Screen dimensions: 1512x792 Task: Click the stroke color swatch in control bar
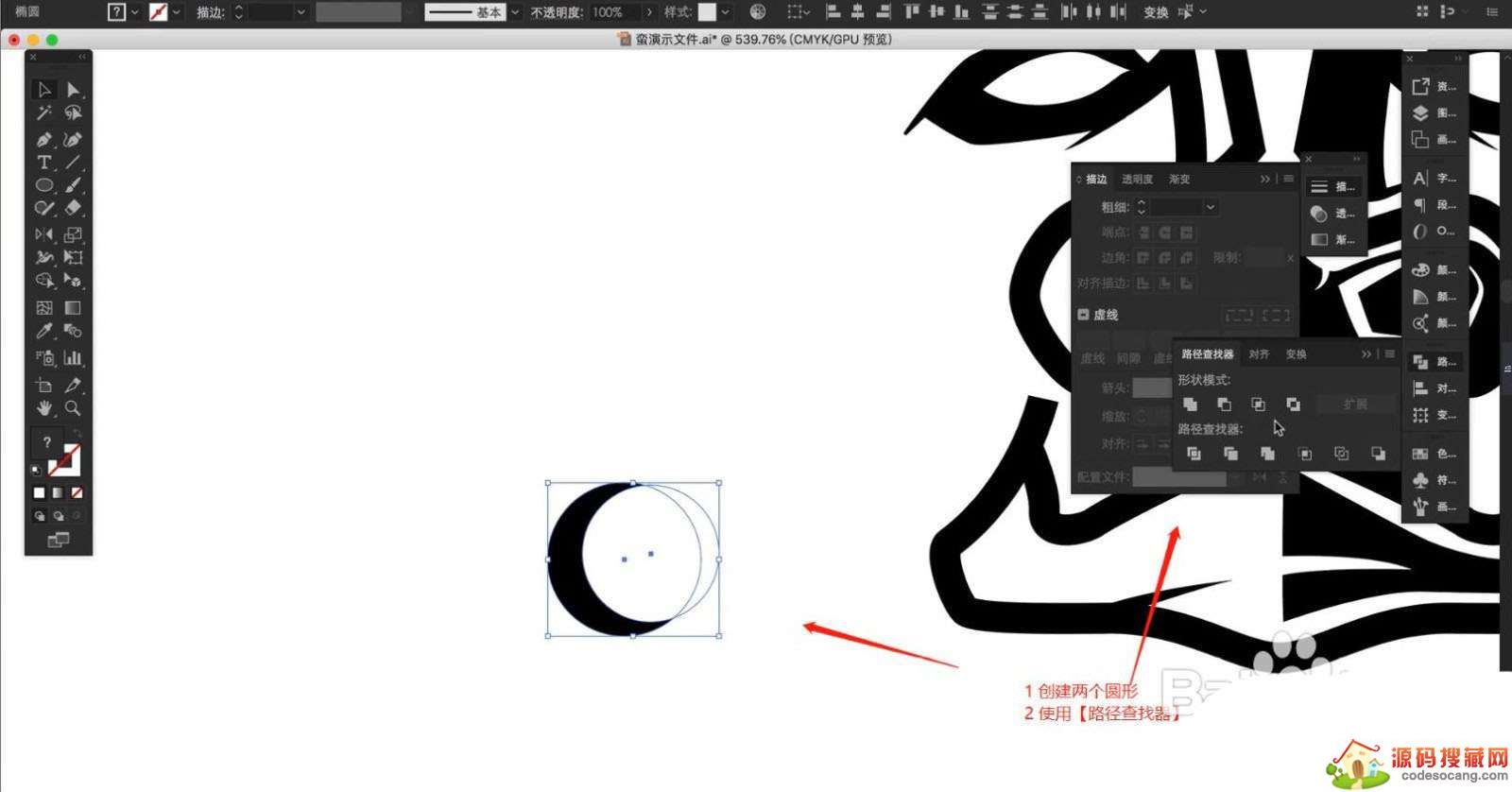[159, 12]
